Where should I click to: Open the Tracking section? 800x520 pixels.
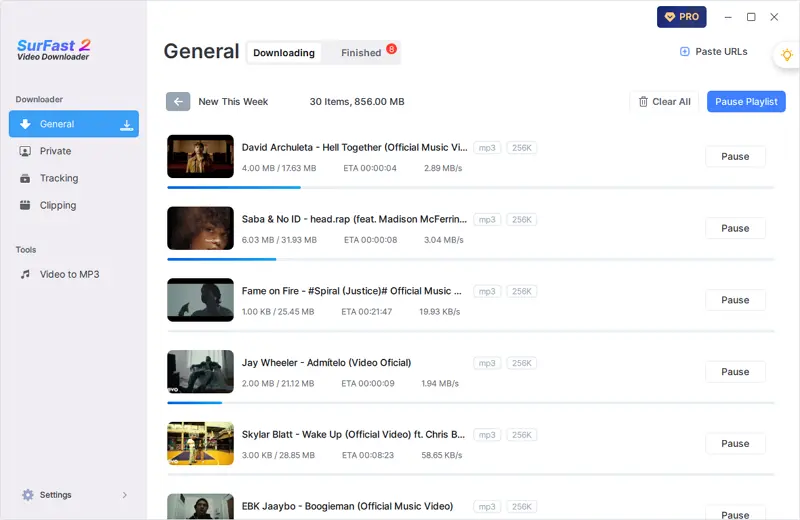[74, 178]
